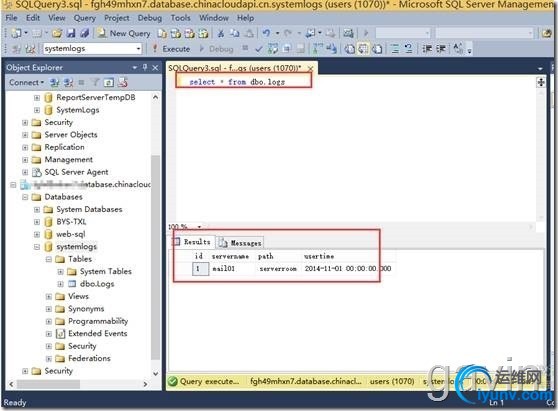Click the Parse checkmark icon

[259, 49]
